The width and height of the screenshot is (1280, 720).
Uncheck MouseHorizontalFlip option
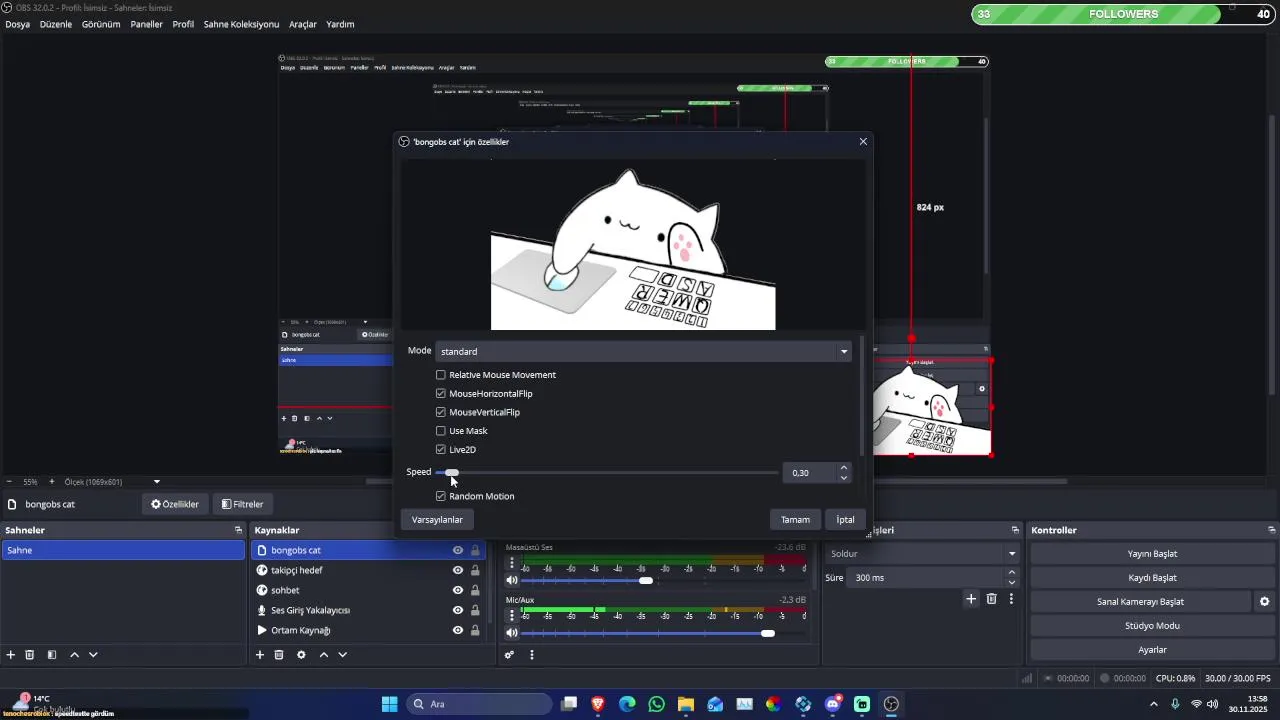(x=441, y=393)
